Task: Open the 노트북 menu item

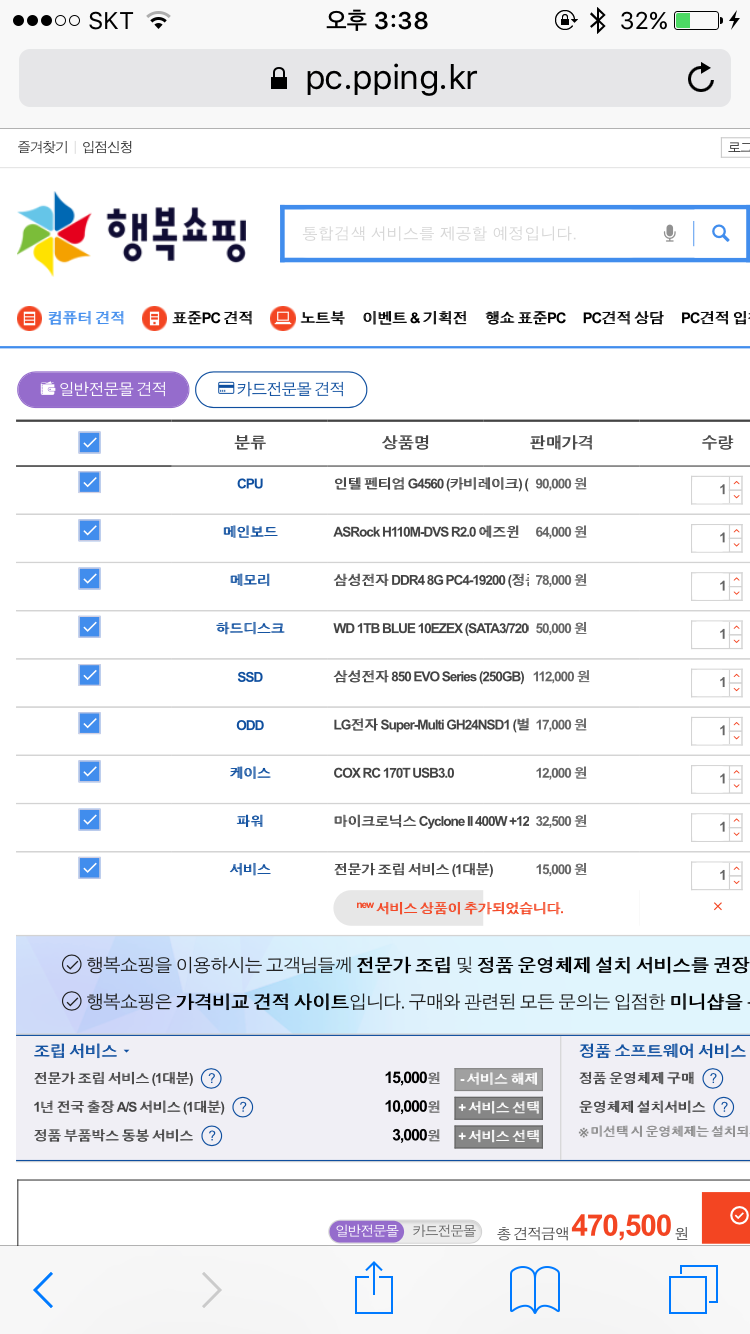Action: (308, 318)
